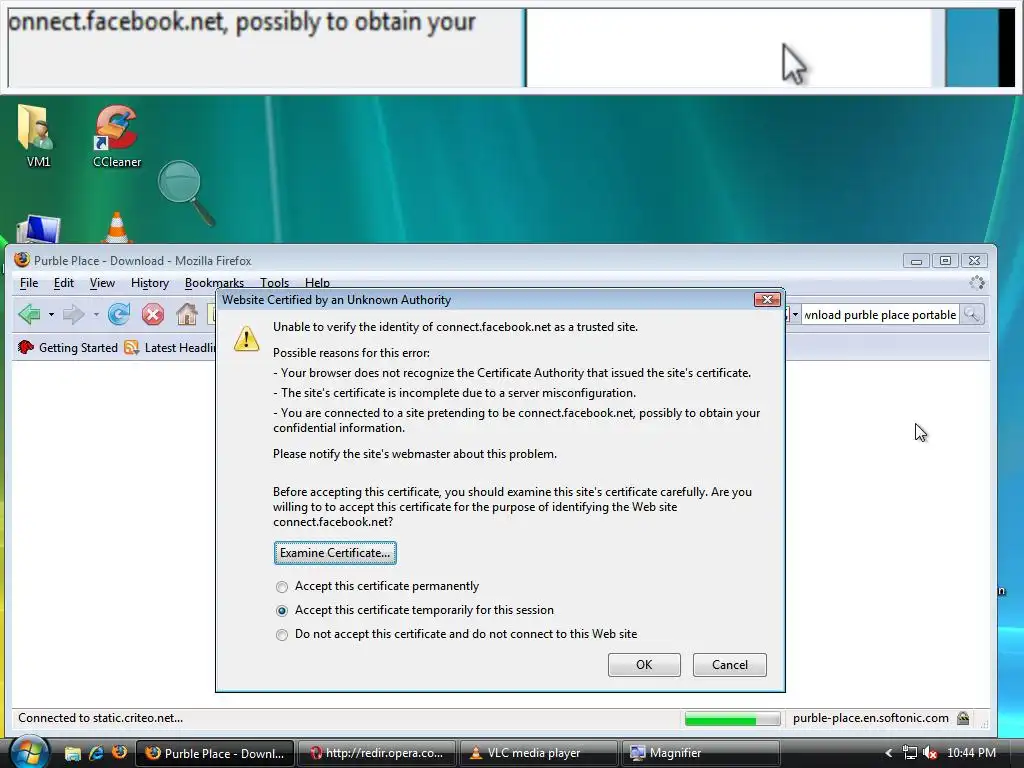The image size is (1024, 768).
Task: Open the VM1 folder desktop icon
Action: click(37, 134)
